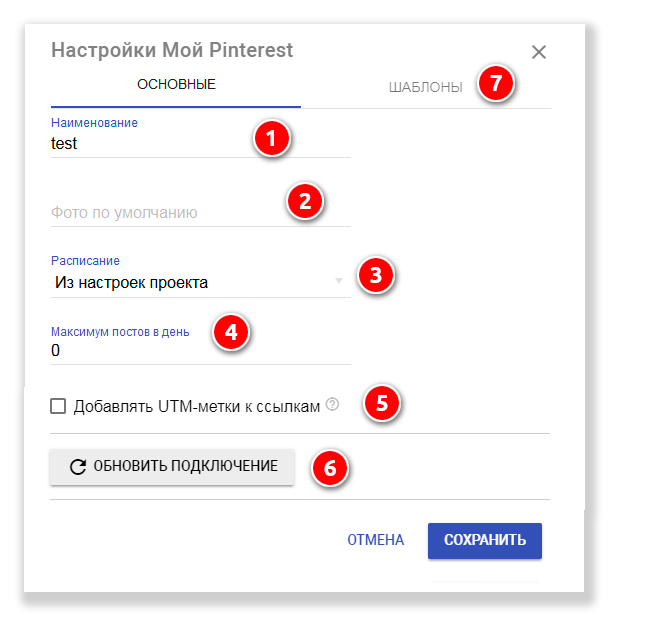Enable the UTM-метки checkbox
The height and width of the screenshot is (637, 646).
point(58,406)
